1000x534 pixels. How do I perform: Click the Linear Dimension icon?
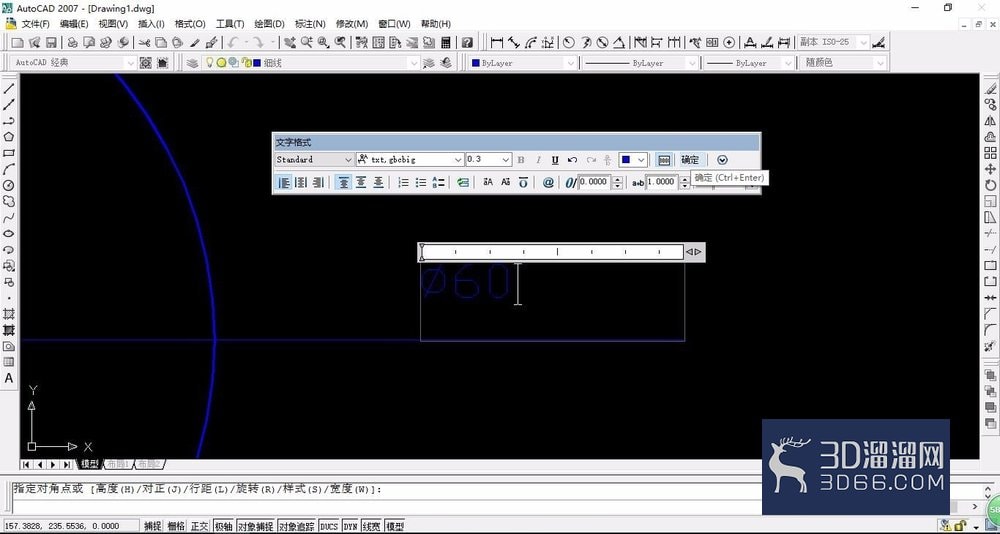(x=496, y=43)
